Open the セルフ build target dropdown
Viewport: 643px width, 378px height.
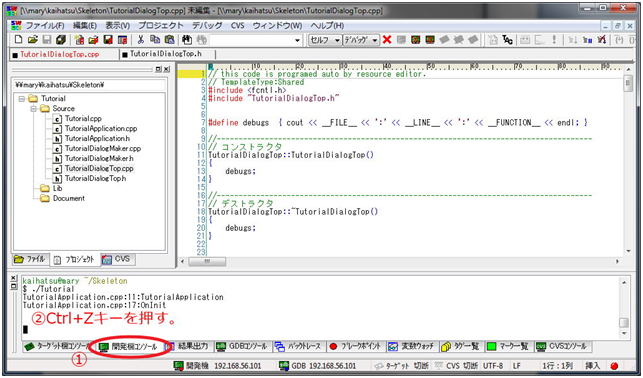click(337, 40)
